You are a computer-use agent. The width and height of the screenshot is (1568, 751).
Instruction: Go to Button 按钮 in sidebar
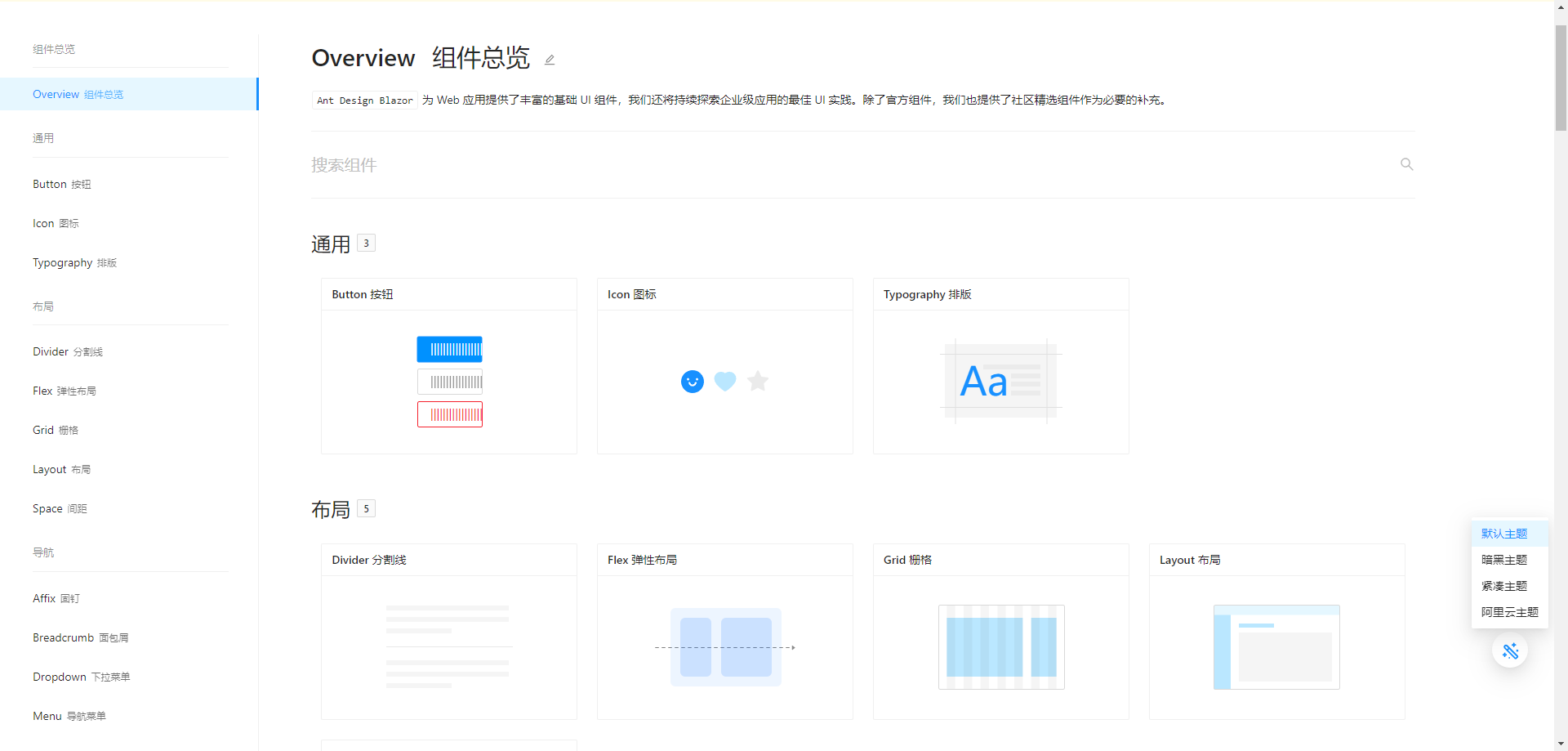click(x=62, y=185)
